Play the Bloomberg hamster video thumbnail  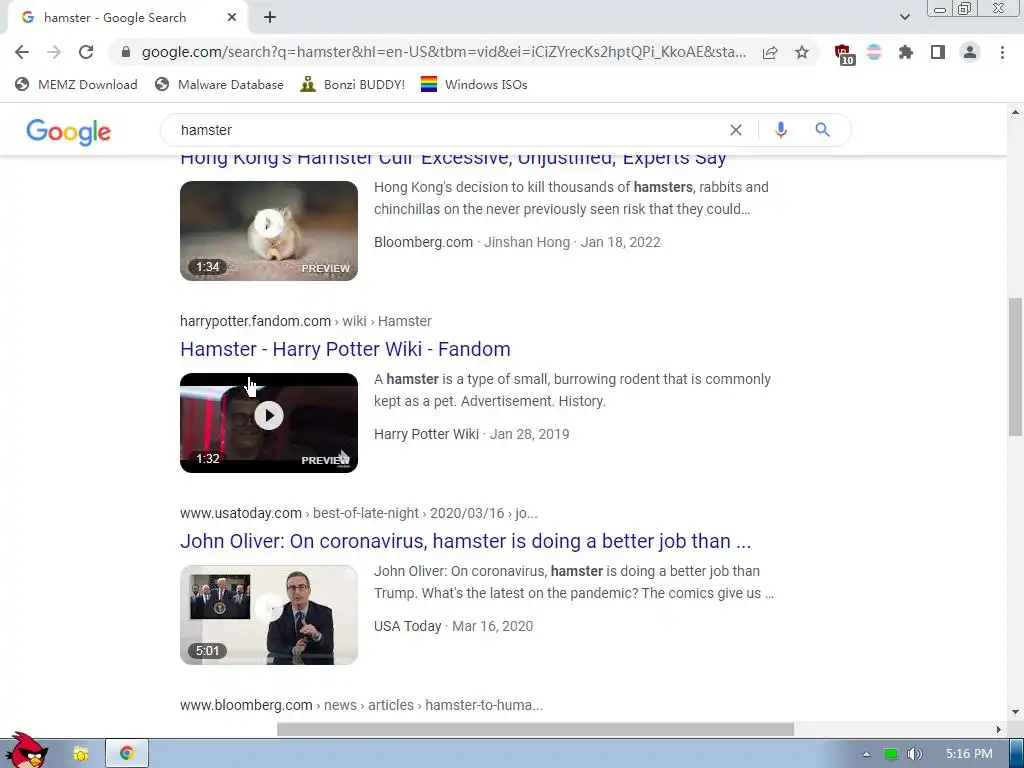tap(269, 231)
